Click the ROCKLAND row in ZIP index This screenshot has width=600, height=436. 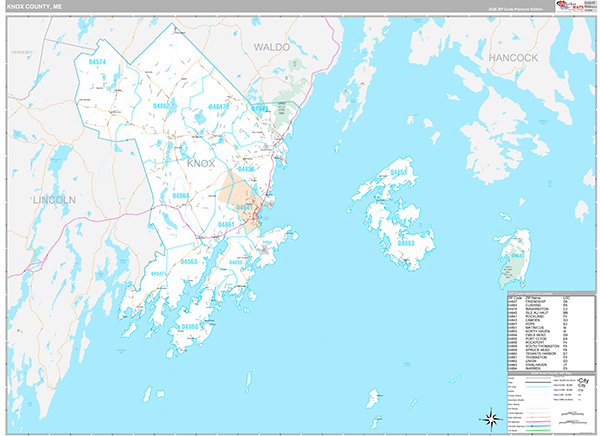click(538, 316)
